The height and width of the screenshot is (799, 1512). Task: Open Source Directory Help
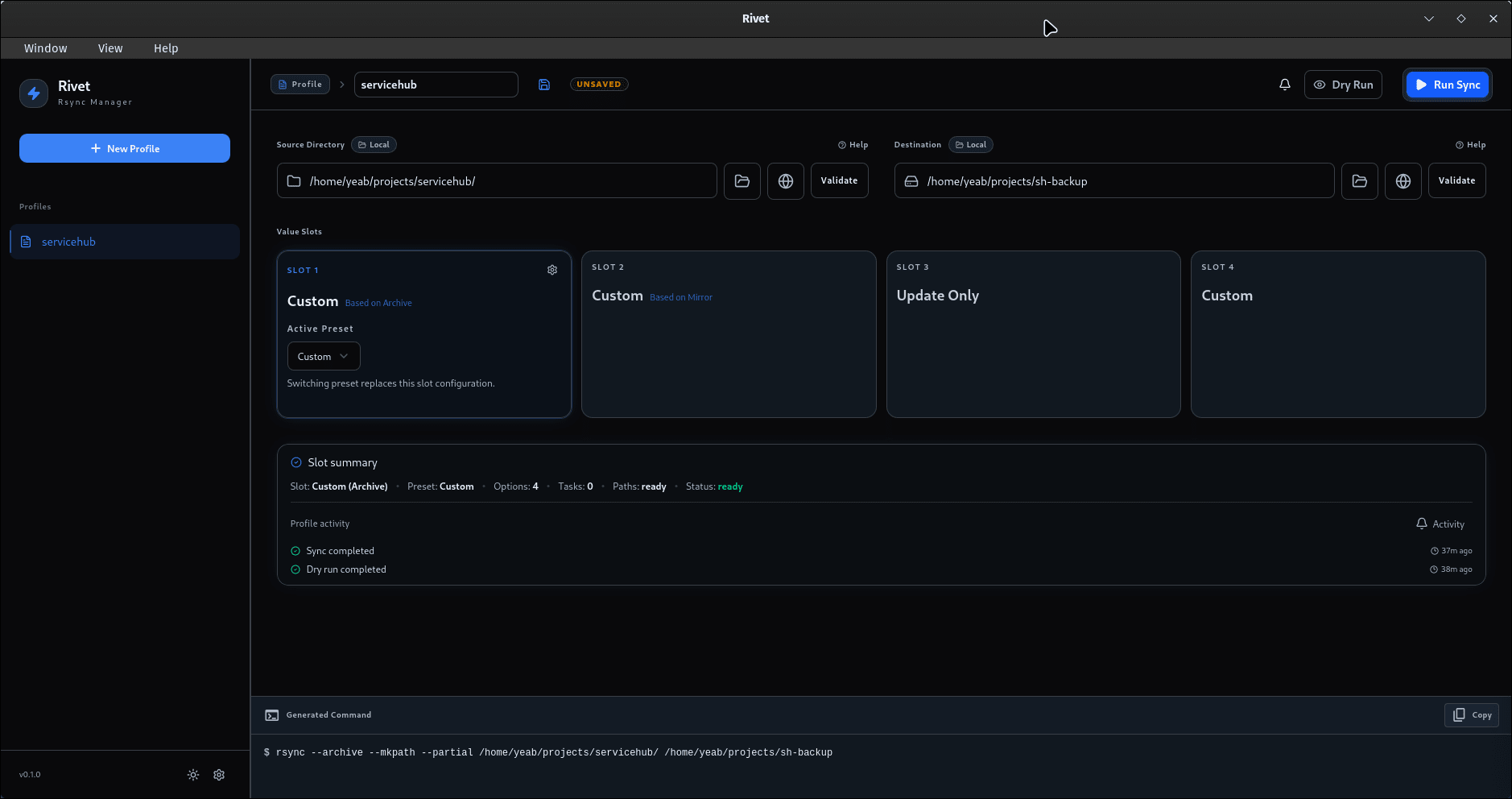853,145
